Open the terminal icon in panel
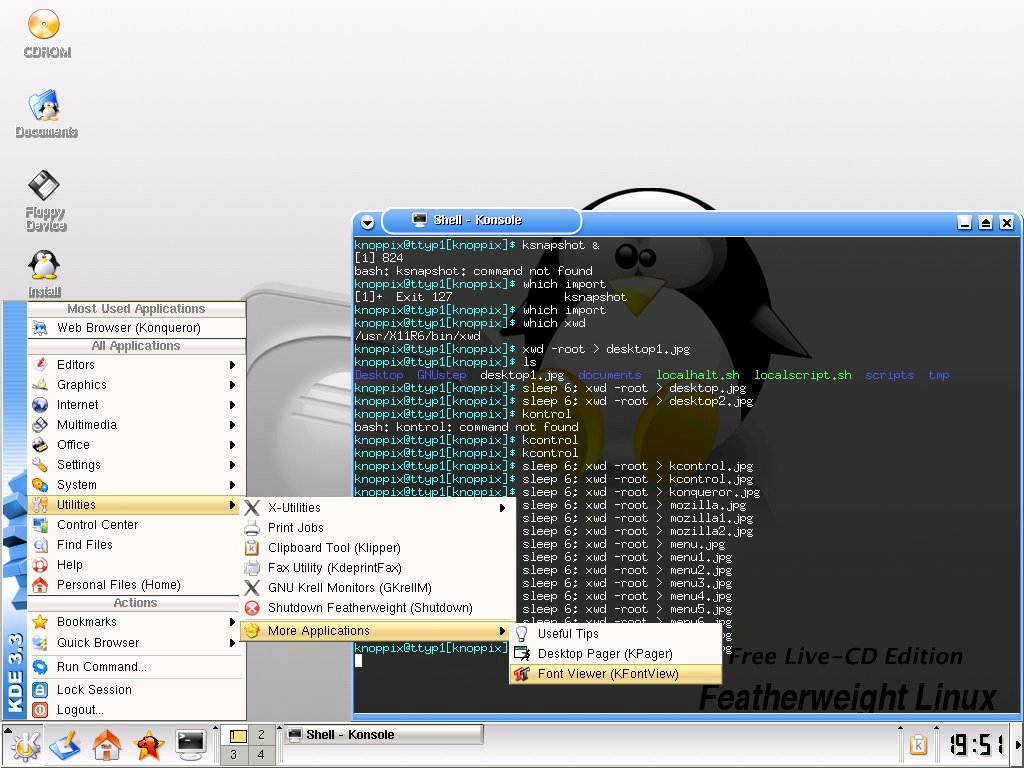 point(191,744)
